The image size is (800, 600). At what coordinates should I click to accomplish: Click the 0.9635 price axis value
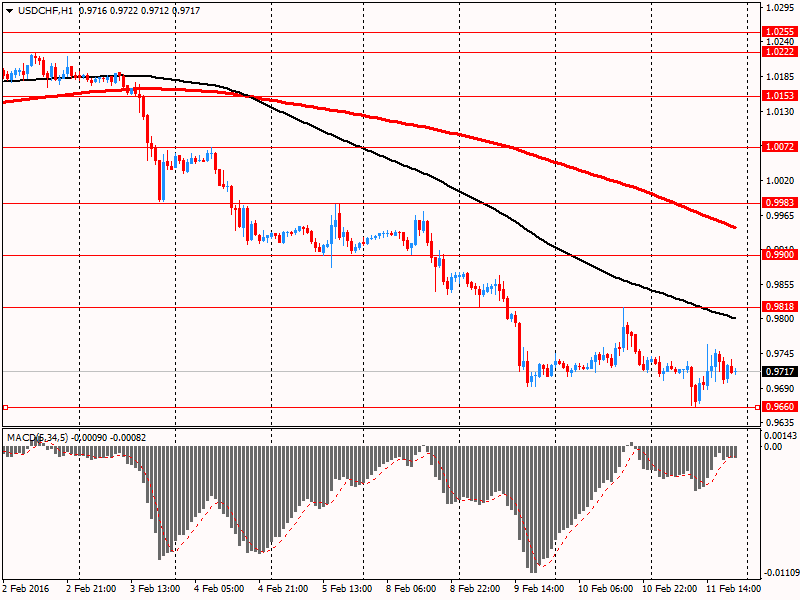click(780, 423)
